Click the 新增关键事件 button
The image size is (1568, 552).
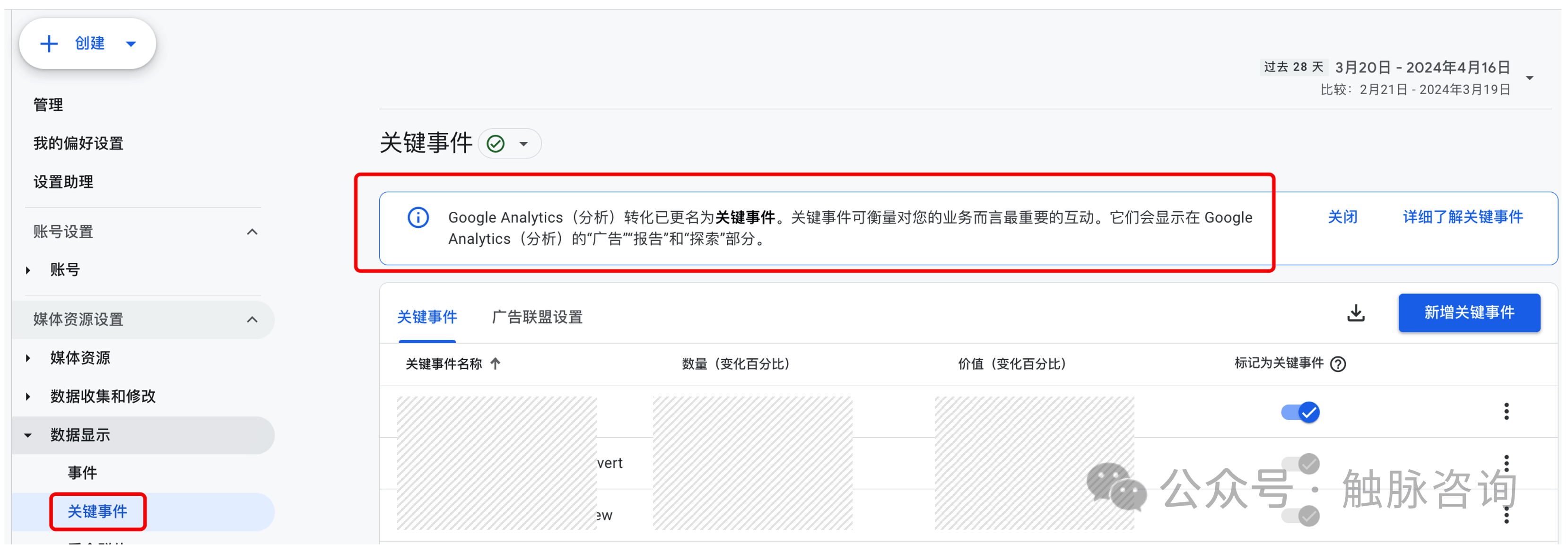(x=1469, y=313)
